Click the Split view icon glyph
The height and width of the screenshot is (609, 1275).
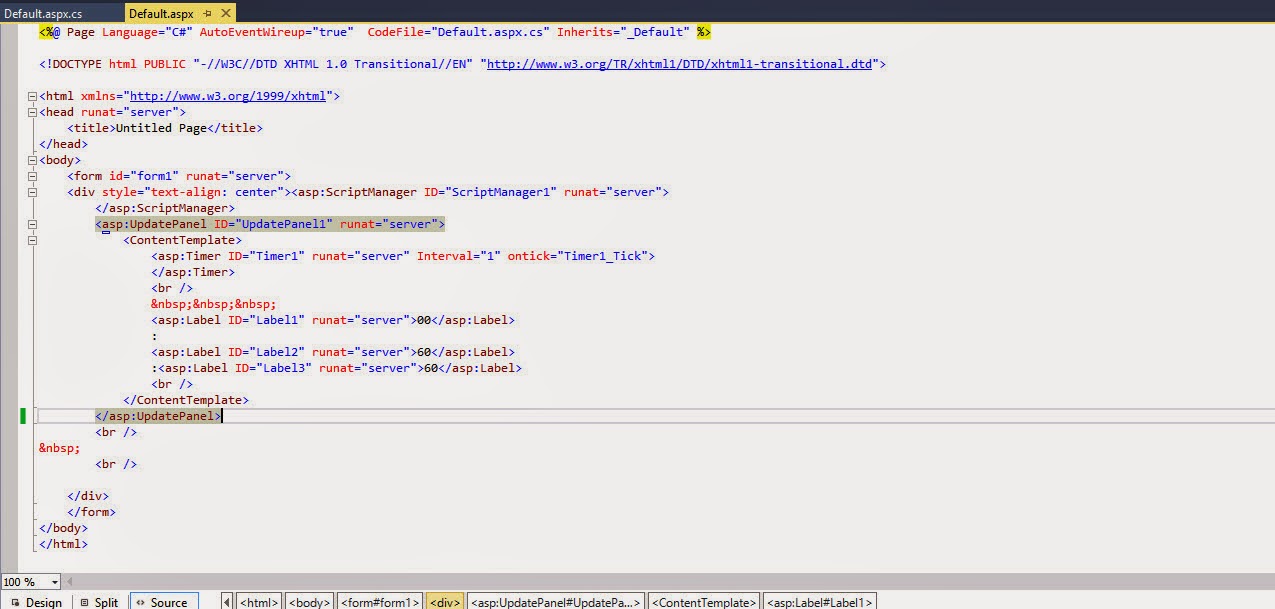(x=84, y=601)
